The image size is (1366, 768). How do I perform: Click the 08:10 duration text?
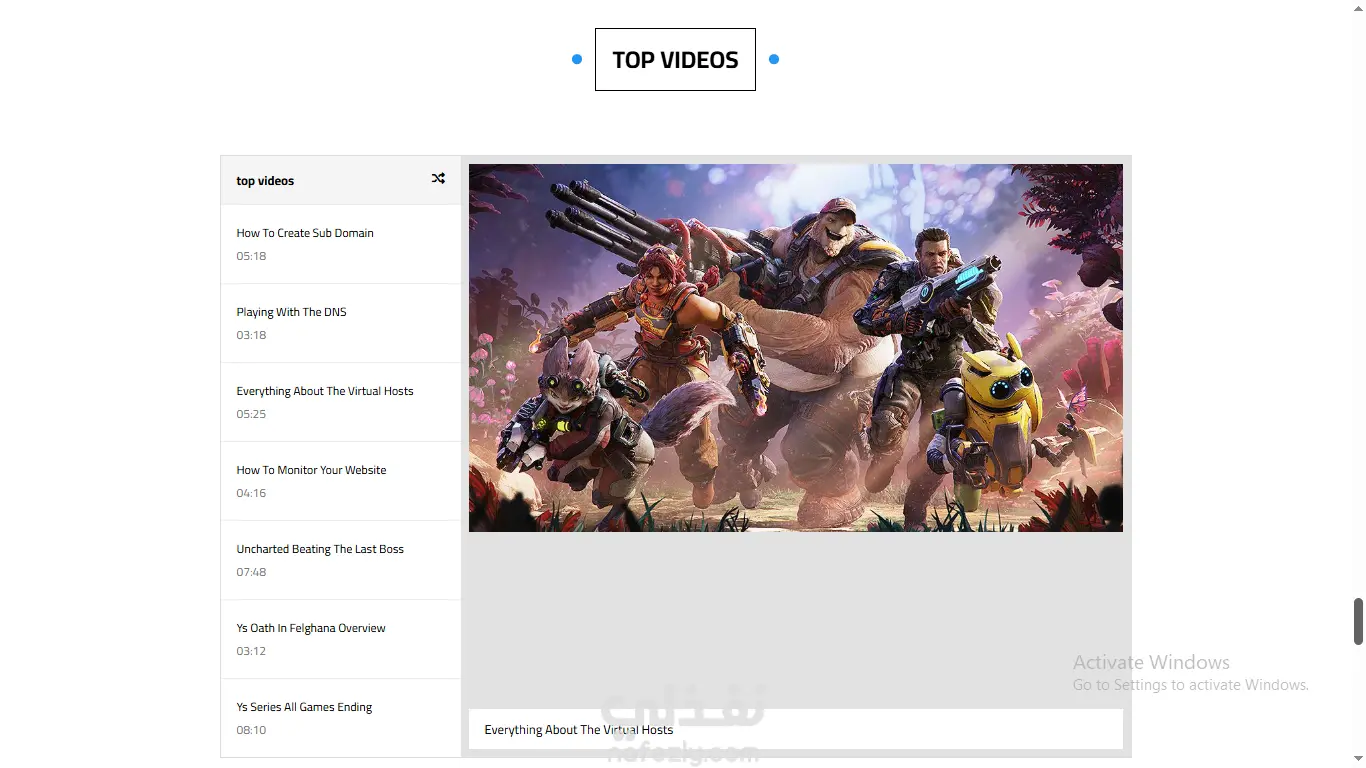pyautogui.click(x=251, y=730)
